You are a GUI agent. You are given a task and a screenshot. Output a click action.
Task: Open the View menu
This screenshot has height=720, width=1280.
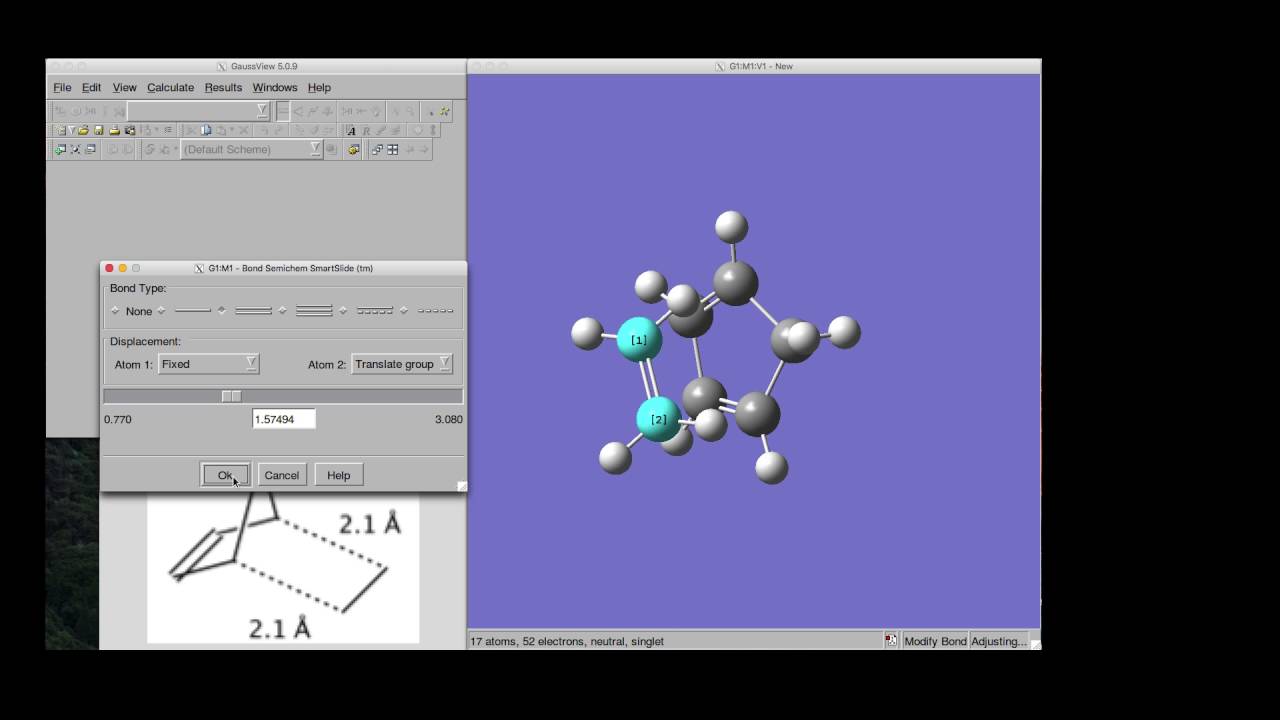click(x=124, y=88)
